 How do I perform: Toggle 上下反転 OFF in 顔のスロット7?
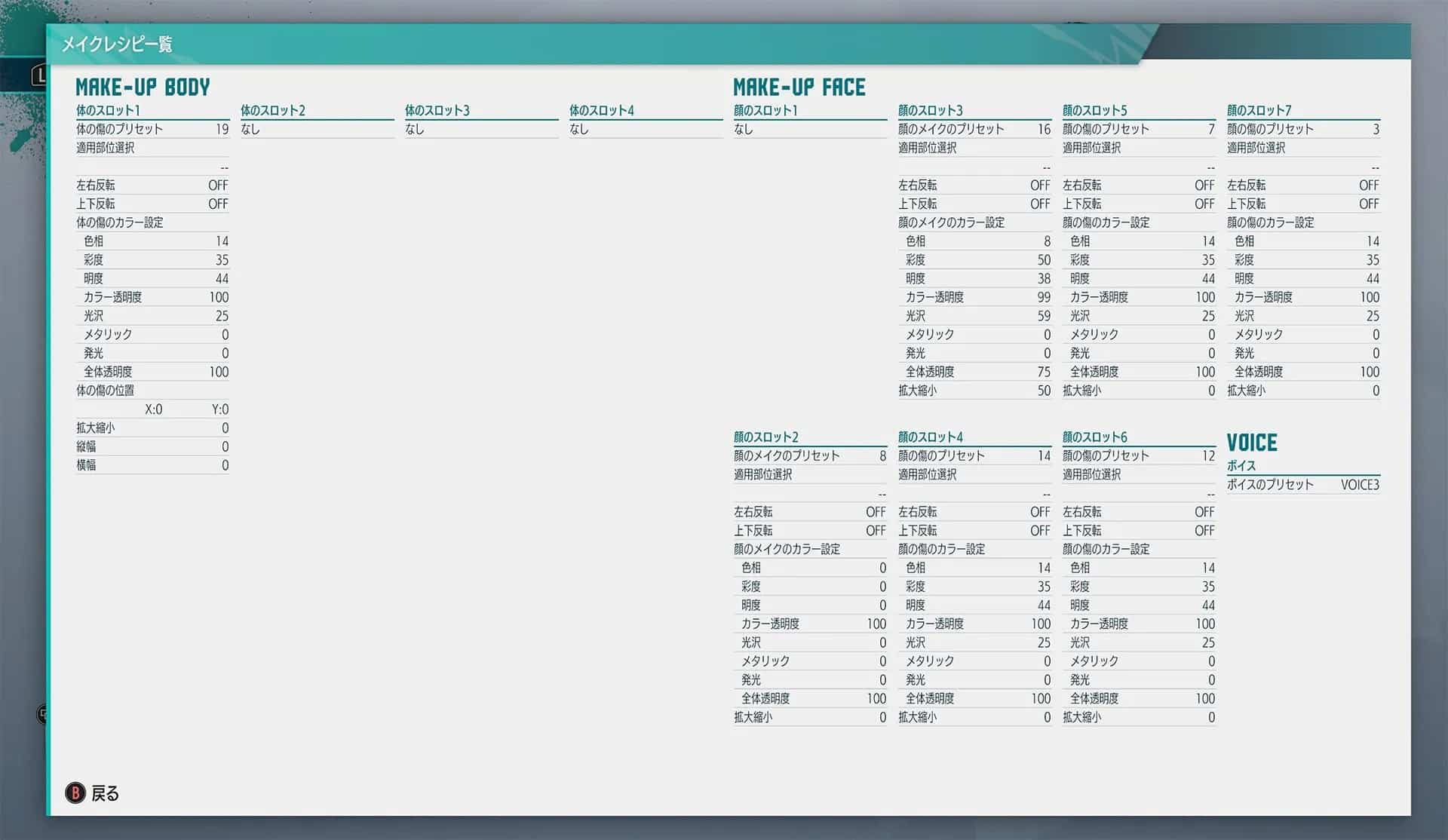click(x=1368, y=204)
